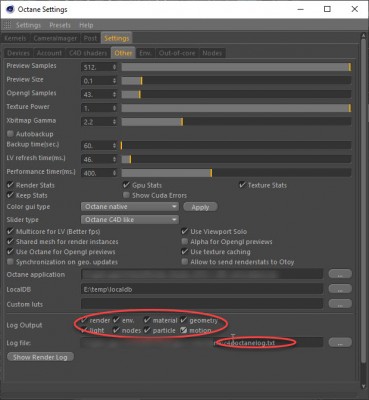Browse for the Log file location

[x=340, y=342]
